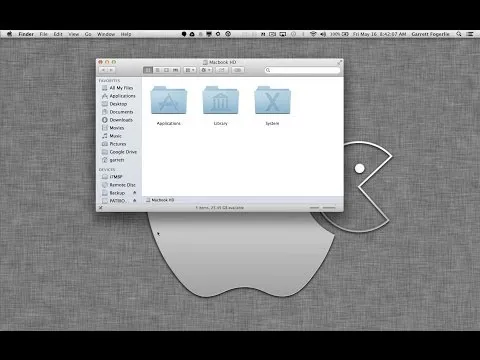Switch to icon view

pyautogui.click(x=148, y=70)
